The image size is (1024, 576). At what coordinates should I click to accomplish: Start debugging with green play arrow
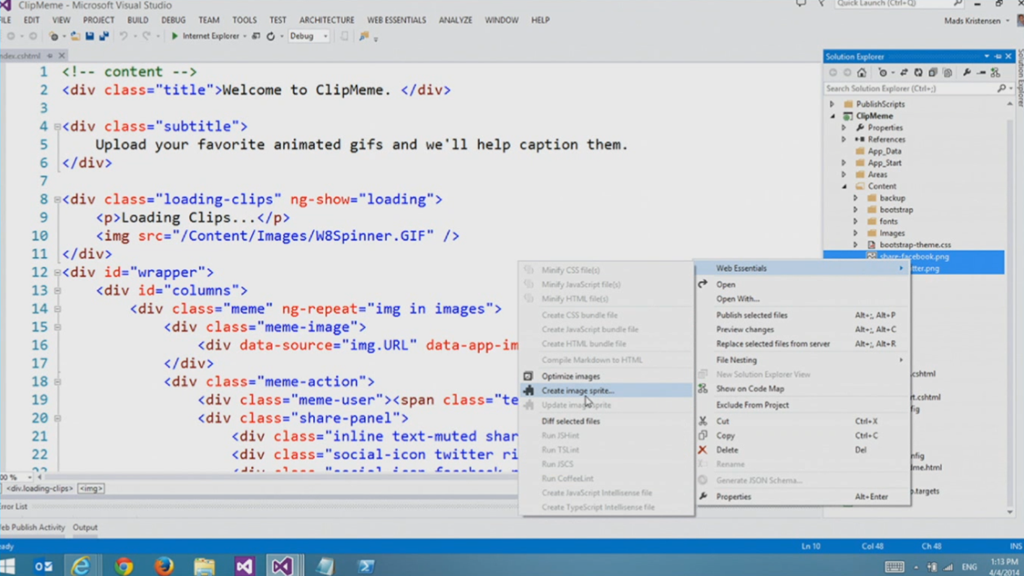[x=174, y=37]
